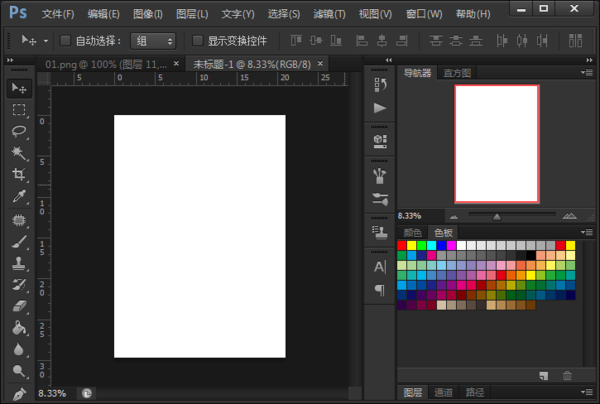Align vertical centers in options bar
The width and height of the screenshot is (600, 404).
[x=316, y=41]
